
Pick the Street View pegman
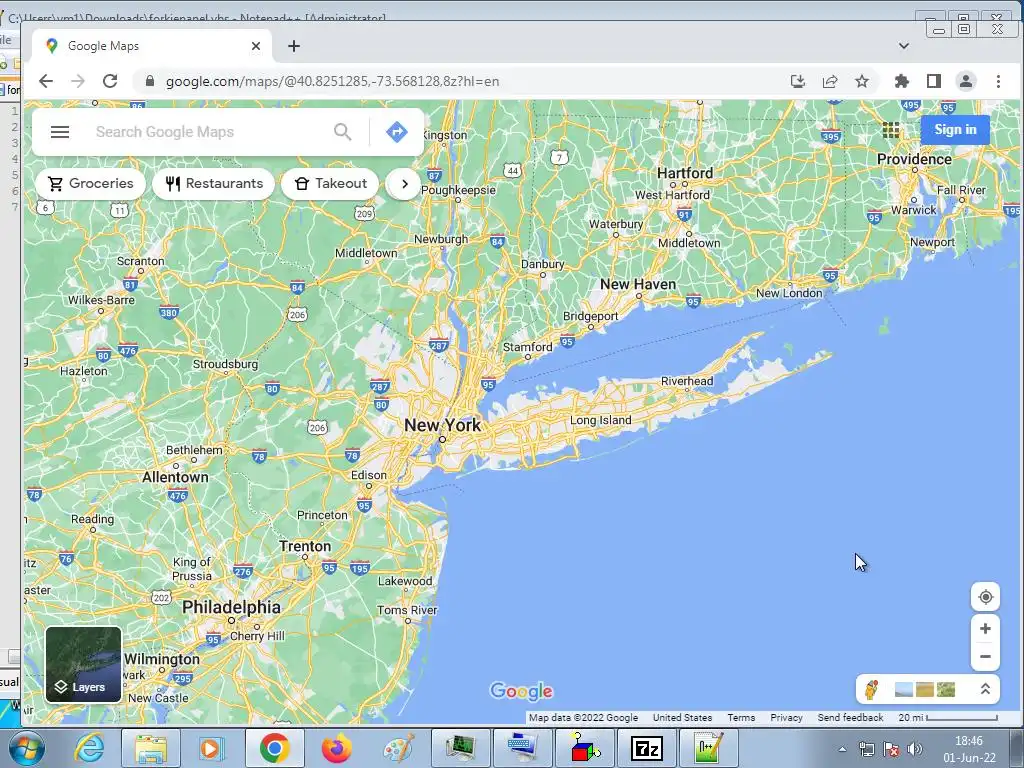(x=871, y=689)
